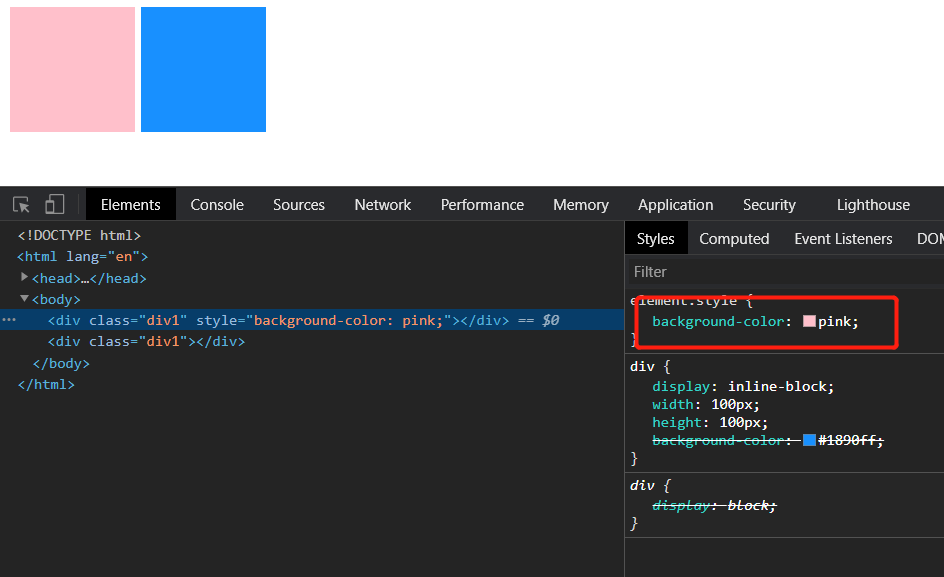Screen dimensions: 944x577
Task: Collapse the body element node
Action: [x=25, y=298]
